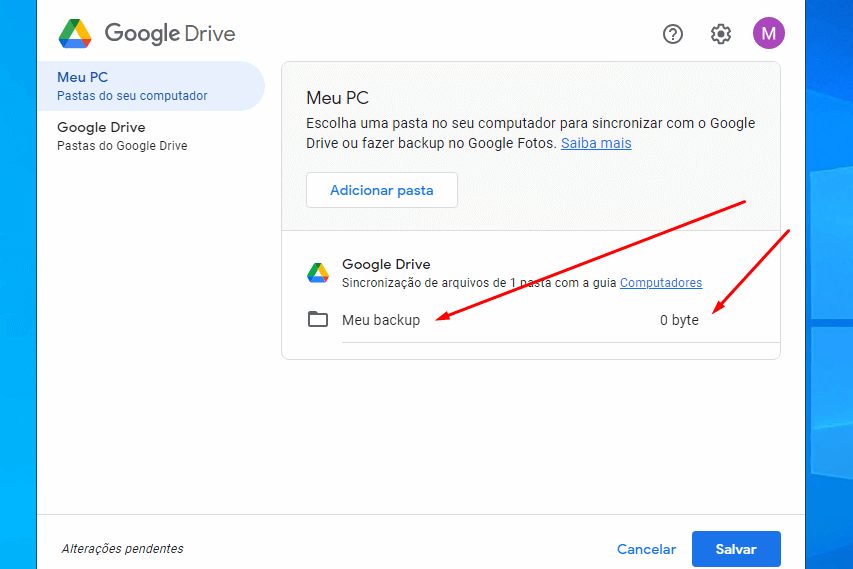This screenshot has width=853, height=569.
Task: Open settings via the gear icon
Action: (720, 34)
